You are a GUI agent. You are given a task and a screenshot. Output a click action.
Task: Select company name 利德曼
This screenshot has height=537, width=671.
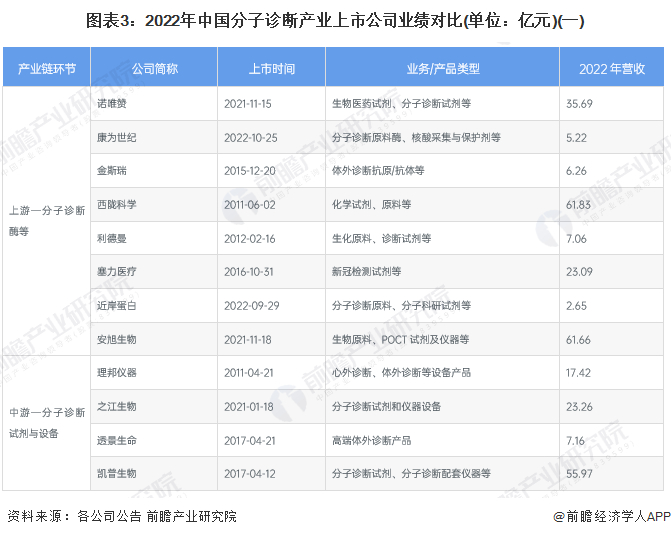click(112, 238)
